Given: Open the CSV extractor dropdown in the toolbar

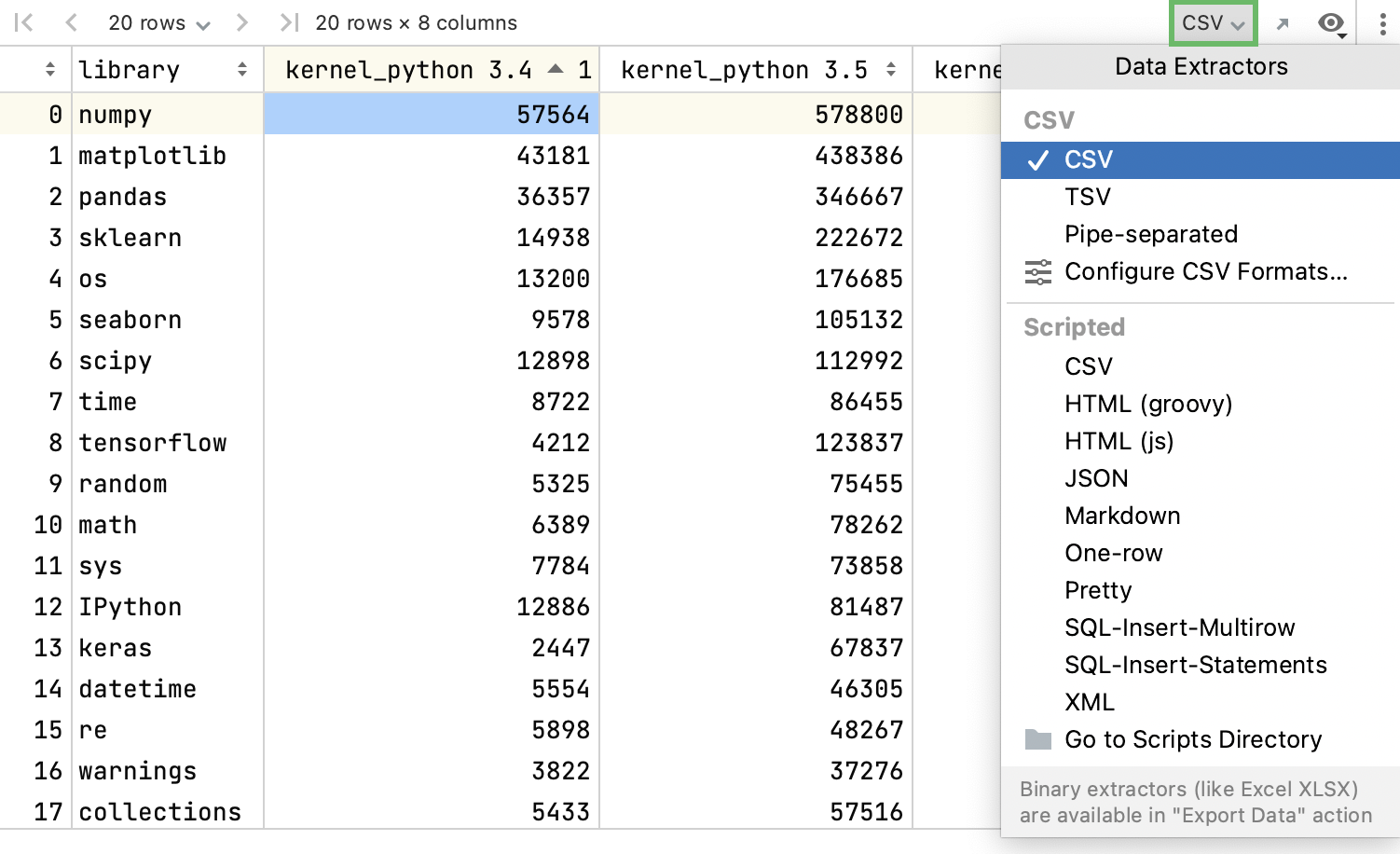Looking at the screenshot, I should tap(1212, 22).
